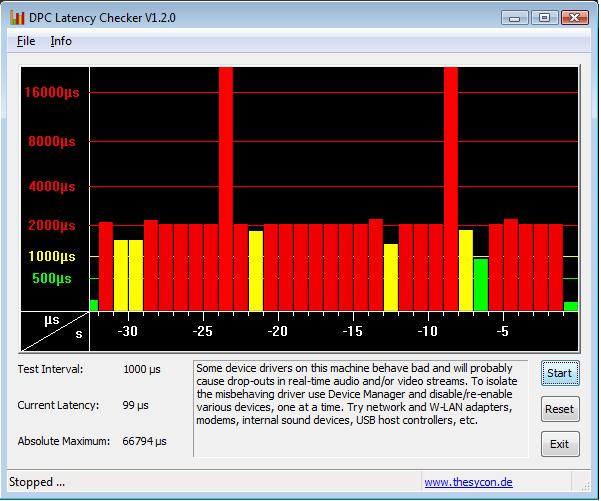Click the yellow 1000µs axis label

(52, 256)
